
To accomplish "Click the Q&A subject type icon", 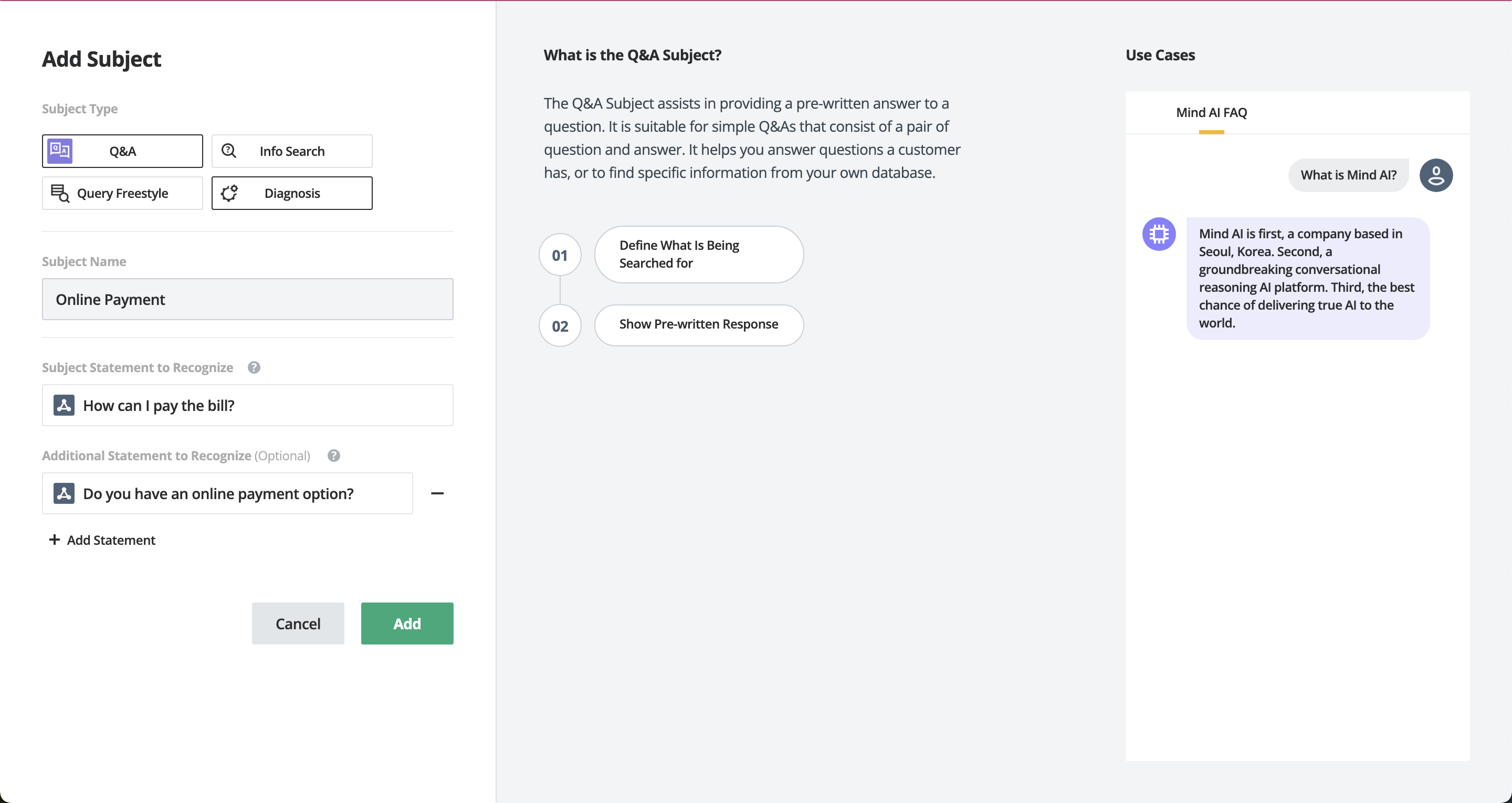I will pyautogui.click(x=60, y=151).
